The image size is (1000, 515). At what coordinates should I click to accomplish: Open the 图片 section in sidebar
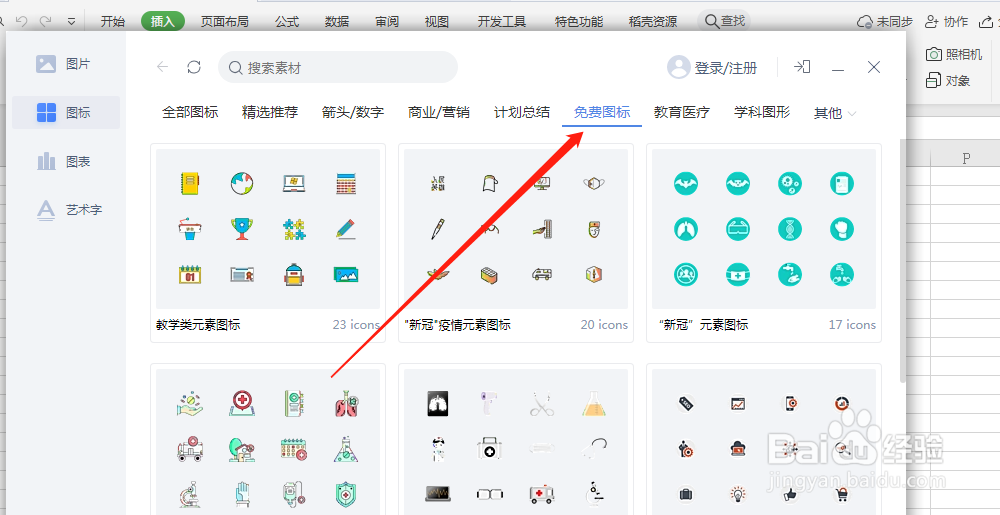click(64, 64)
